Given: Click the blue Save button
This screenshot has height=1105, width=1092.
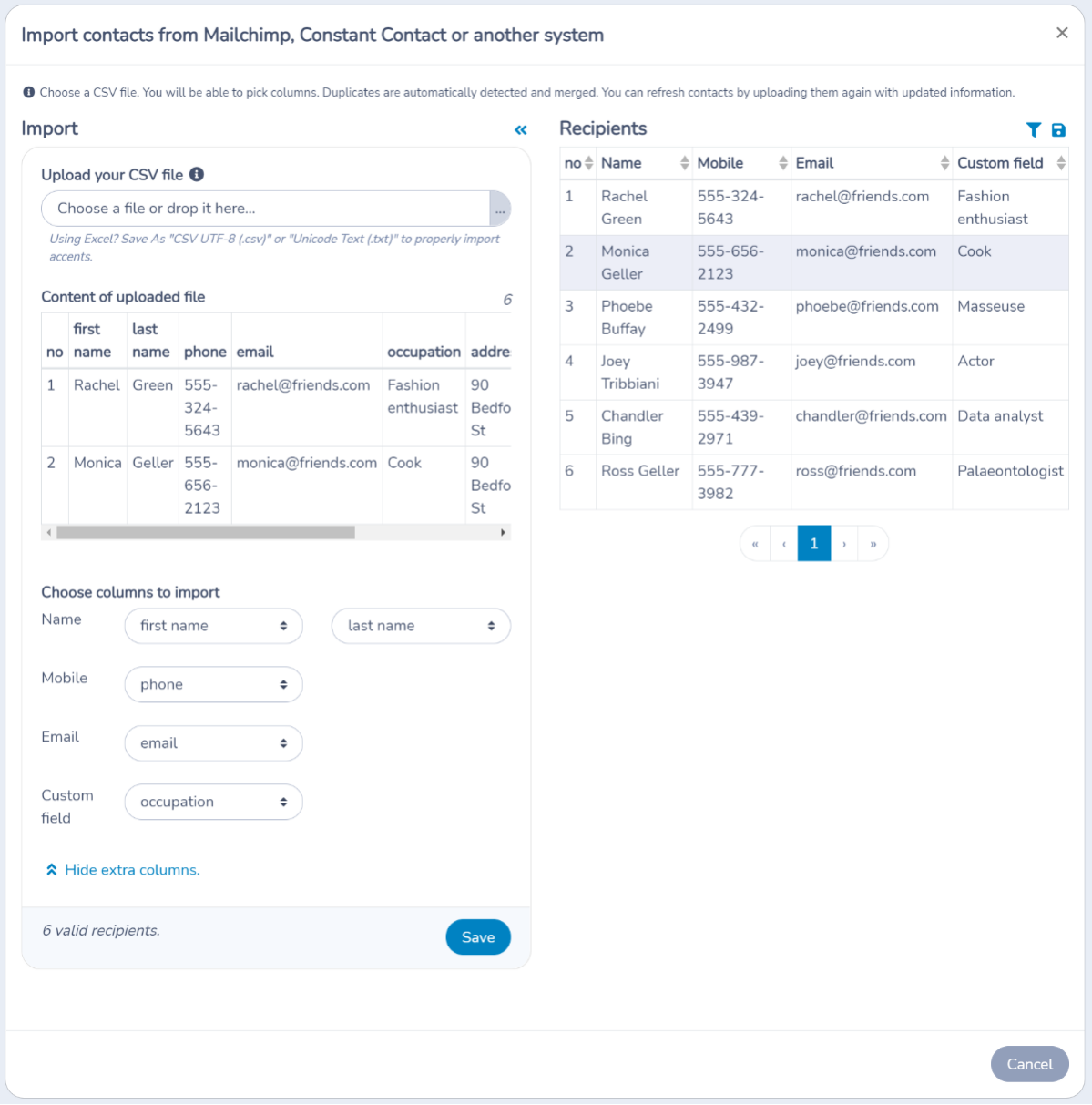Looking at the screenshot, I should point(478,937).
